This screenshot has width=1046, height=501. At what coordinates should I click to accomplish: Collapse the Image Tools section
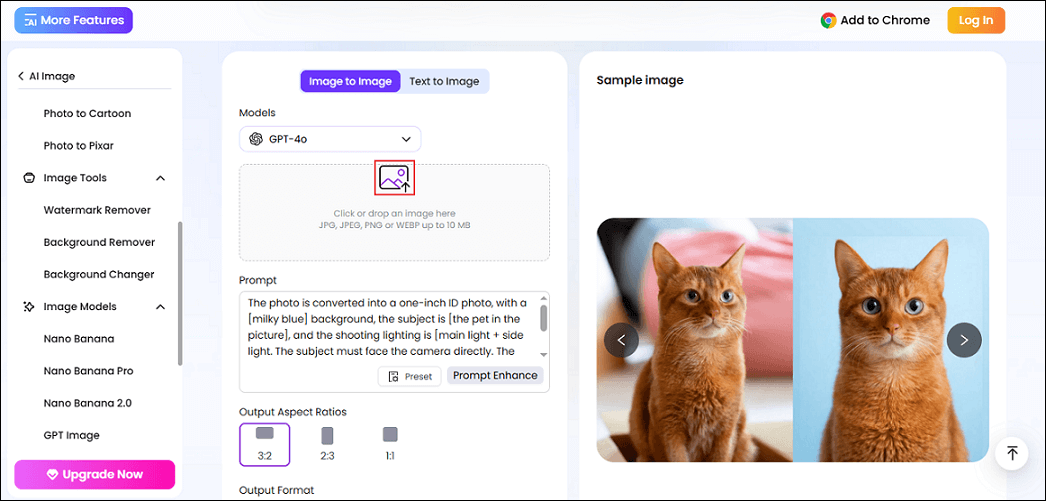(x=160, y=178)
